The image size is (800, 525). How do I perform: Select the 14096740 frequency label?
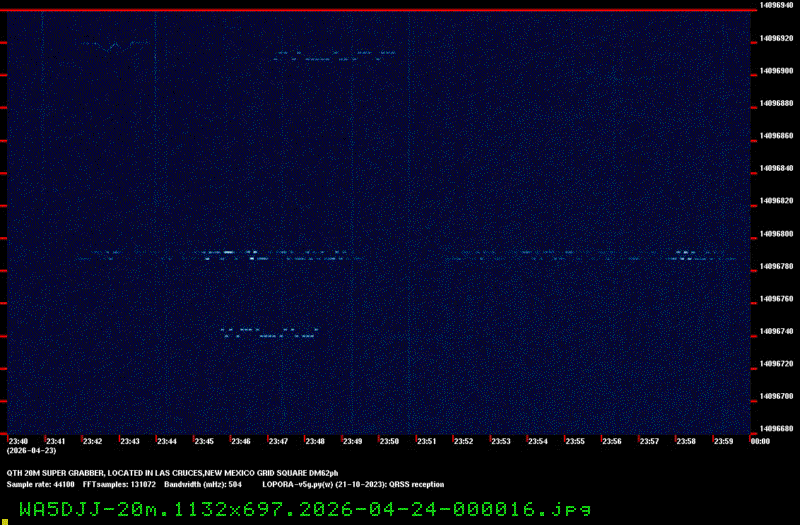[776, 331]
